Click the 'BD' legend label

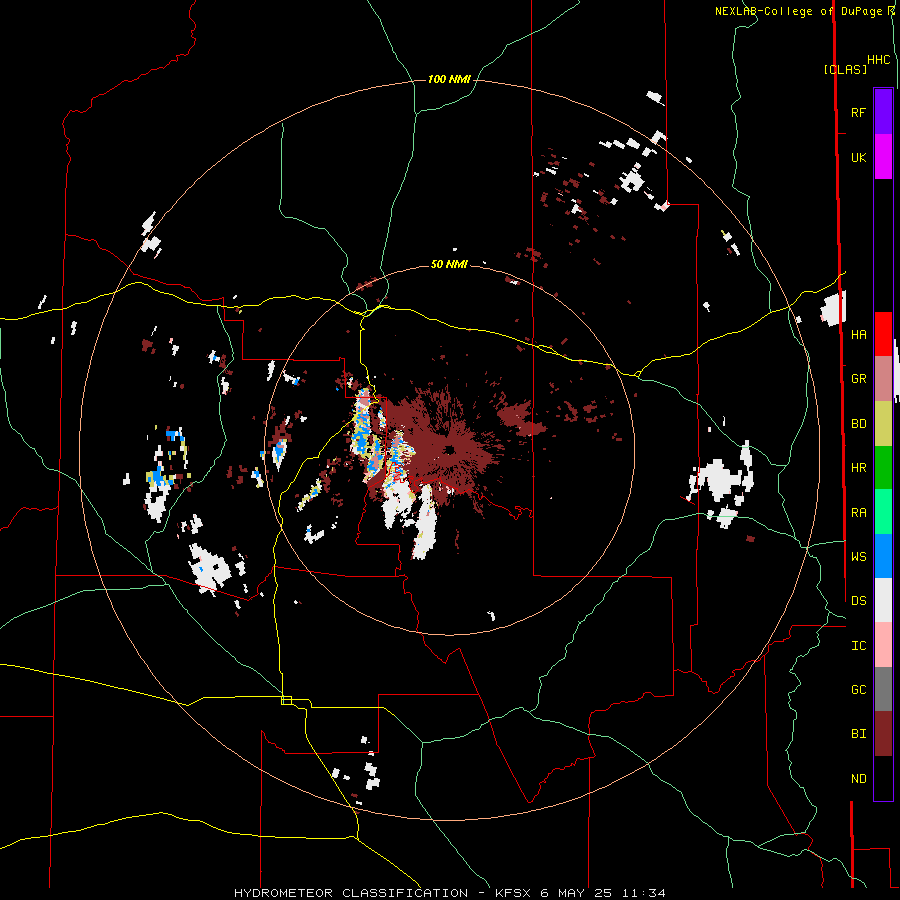(858, 424)
